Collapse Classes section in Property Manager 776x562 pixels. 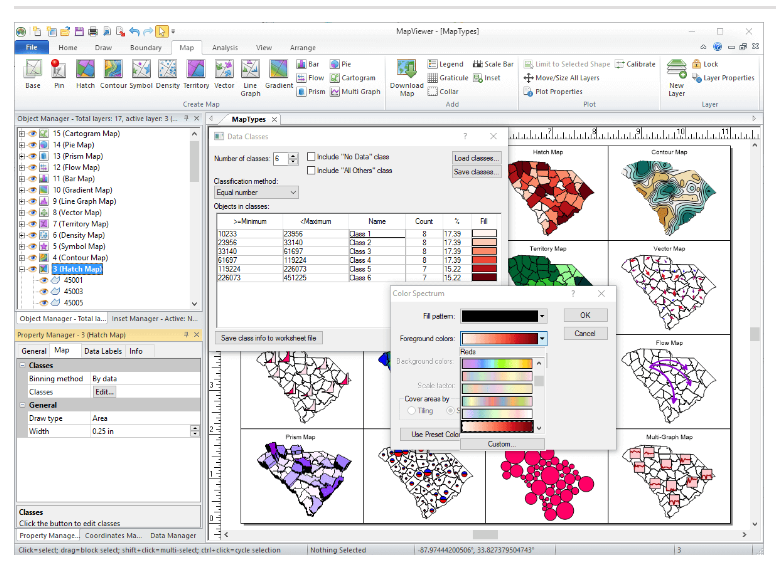[22, 366]
